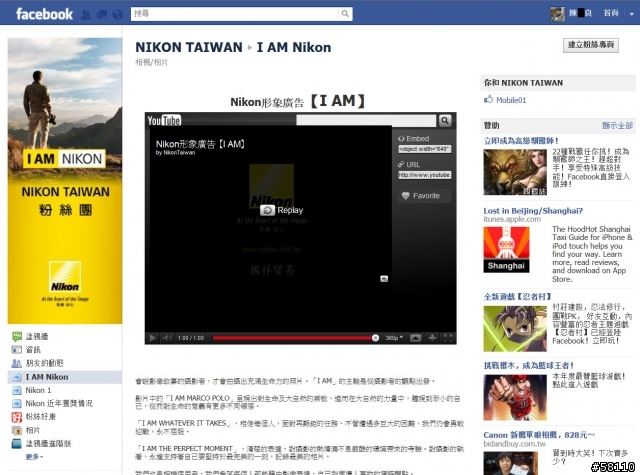Click the Favorite heart button
Image resolution: width=640 pixels, height=475 pixels.
tap(424, 196)
